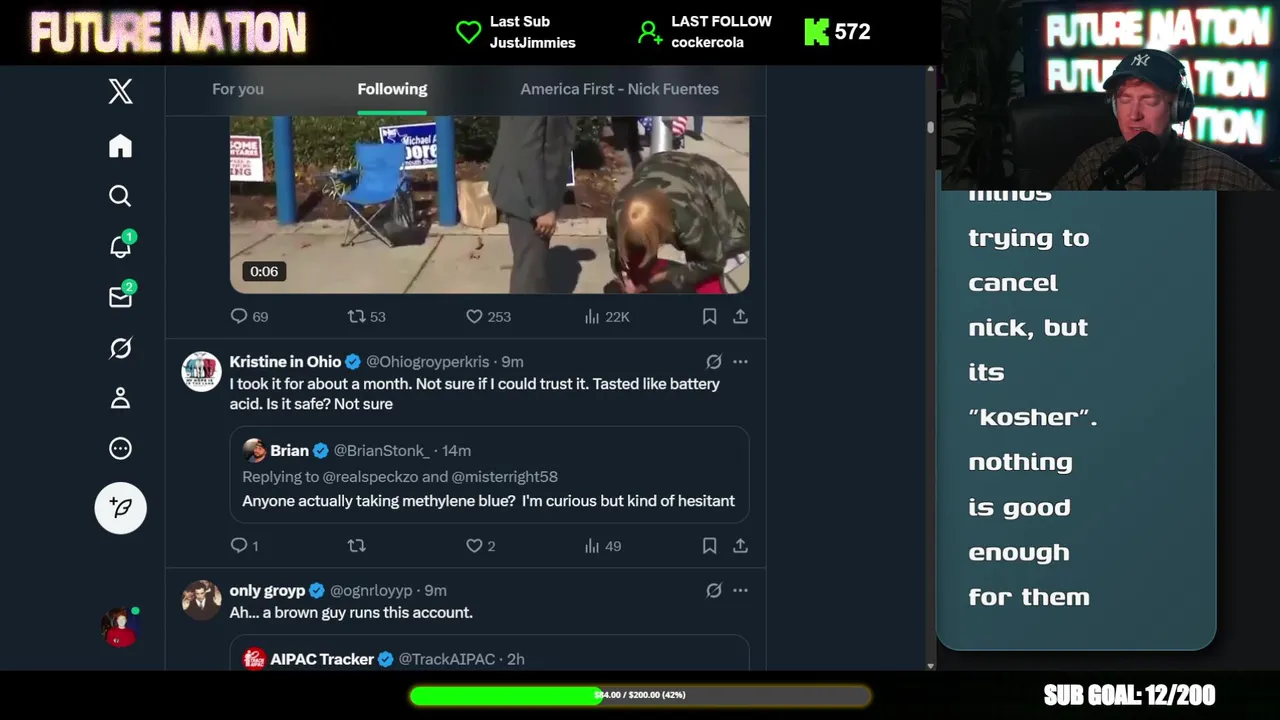Like the video post with 253 likes
Screen dimensions: 1280x720
point(488,316)
